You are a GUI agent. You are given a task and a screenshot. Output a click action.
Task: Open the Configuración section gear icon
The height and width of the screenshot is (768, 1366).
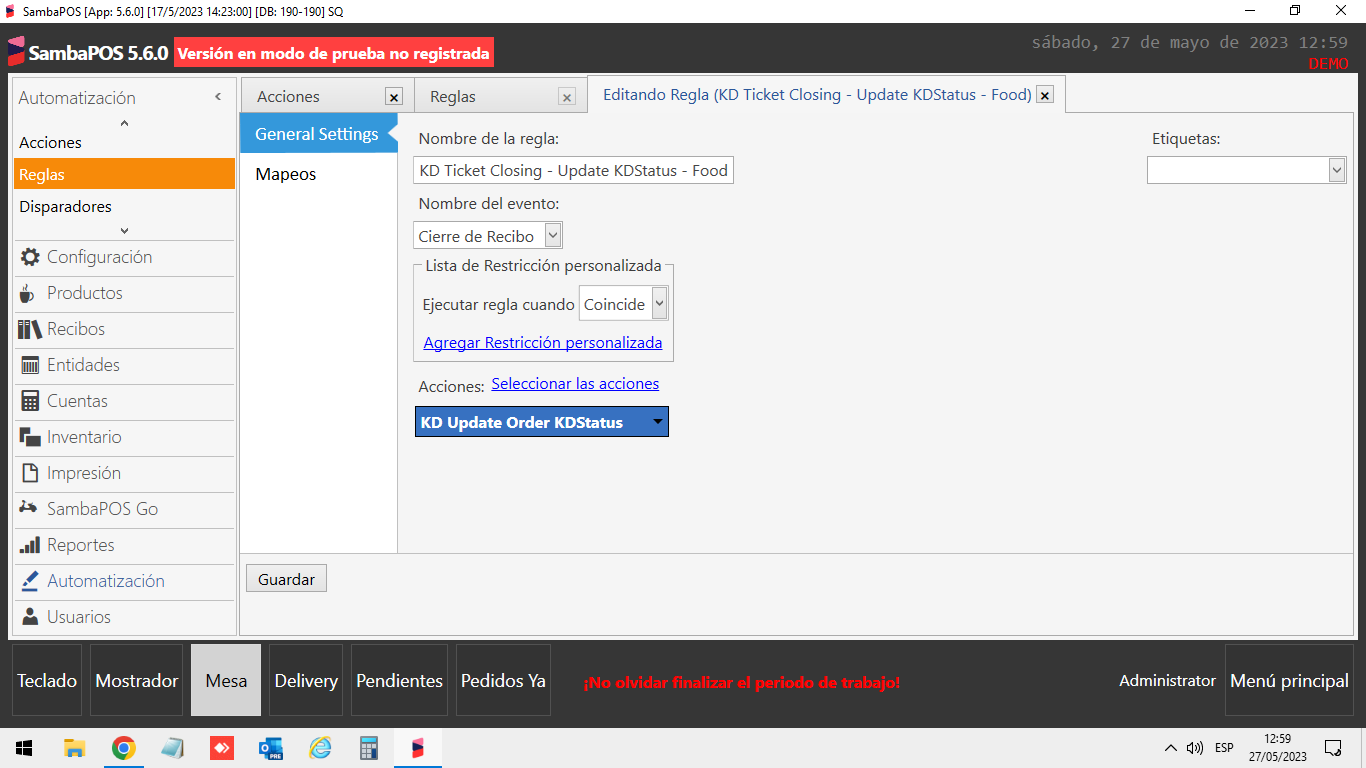point(30,257)
